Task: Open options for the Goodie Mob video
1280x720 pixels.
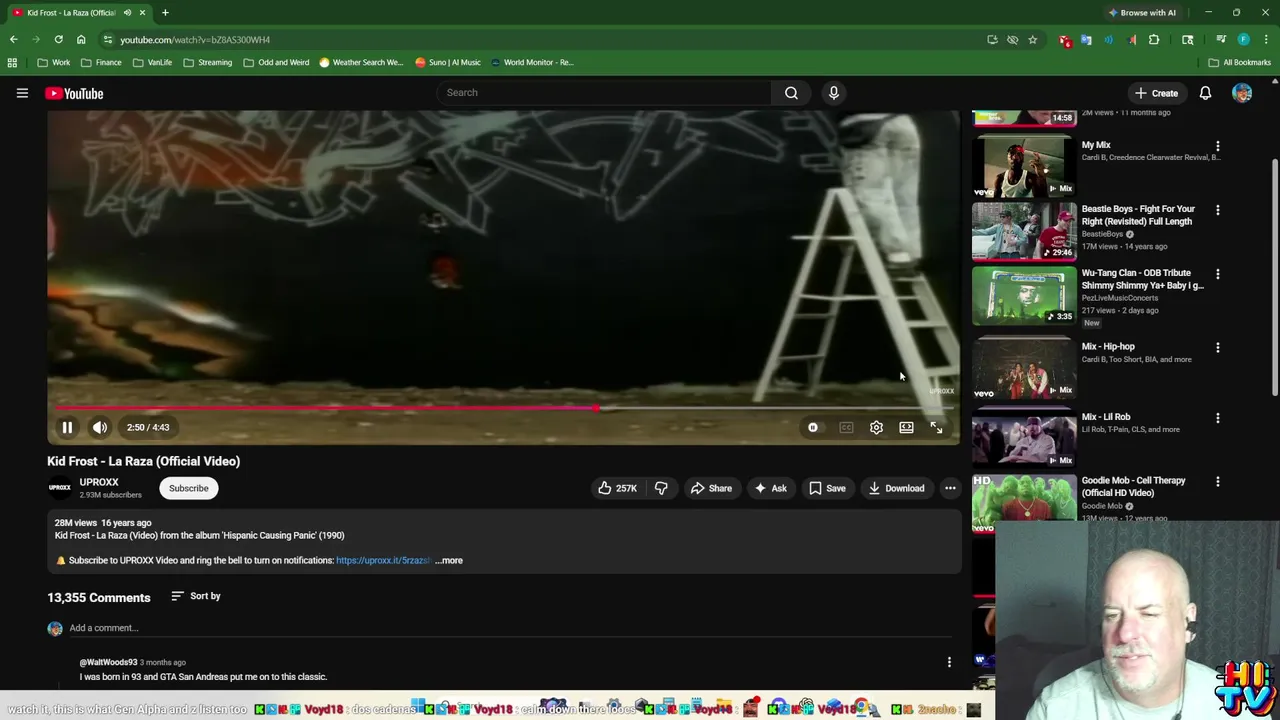Action: pyautogui.click(x=1217, y=481)
